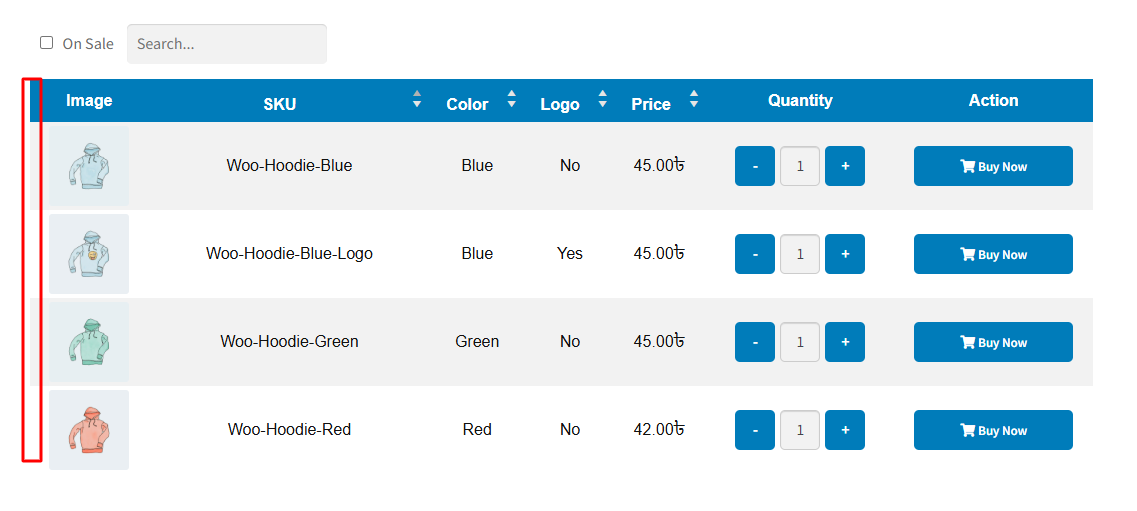Click the Search input field

(x=226, y=44)
